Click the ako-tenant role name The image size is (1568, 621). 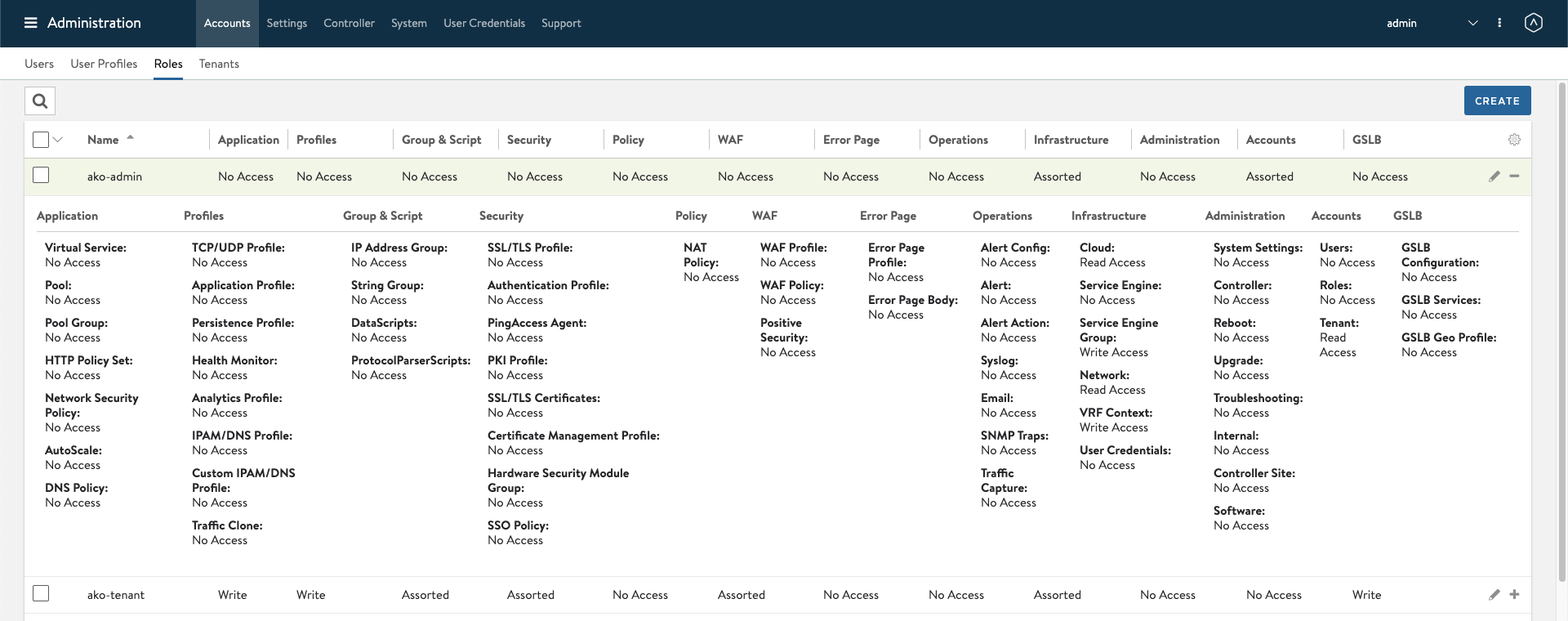[116, 595]
